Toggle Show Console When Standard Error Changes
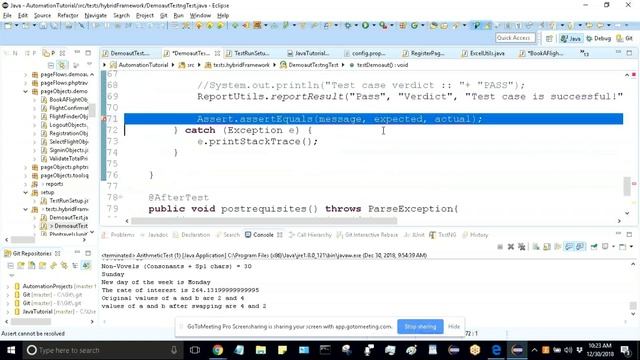640x360 pixels. click(x=580, y=247)
